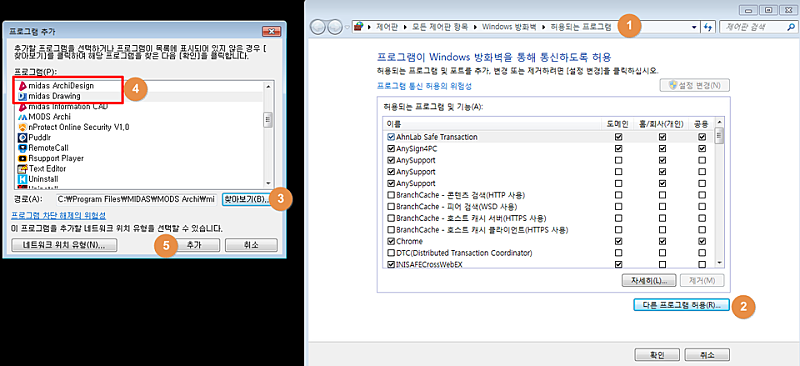Select the Rsupport Player icon

tap(22, 158)
